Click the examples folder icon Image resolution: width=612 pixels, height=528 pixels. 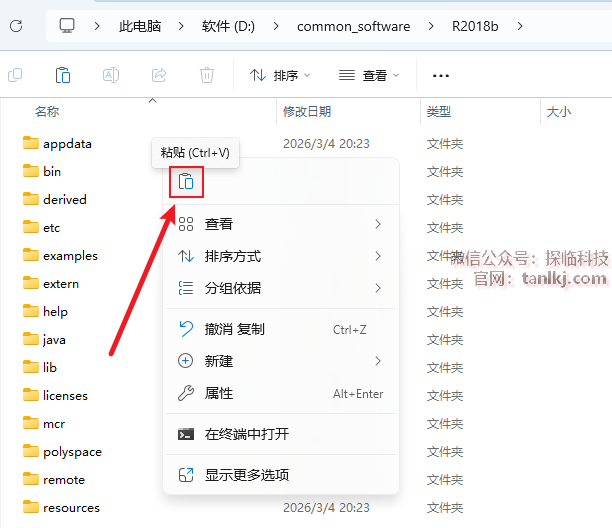31,255
